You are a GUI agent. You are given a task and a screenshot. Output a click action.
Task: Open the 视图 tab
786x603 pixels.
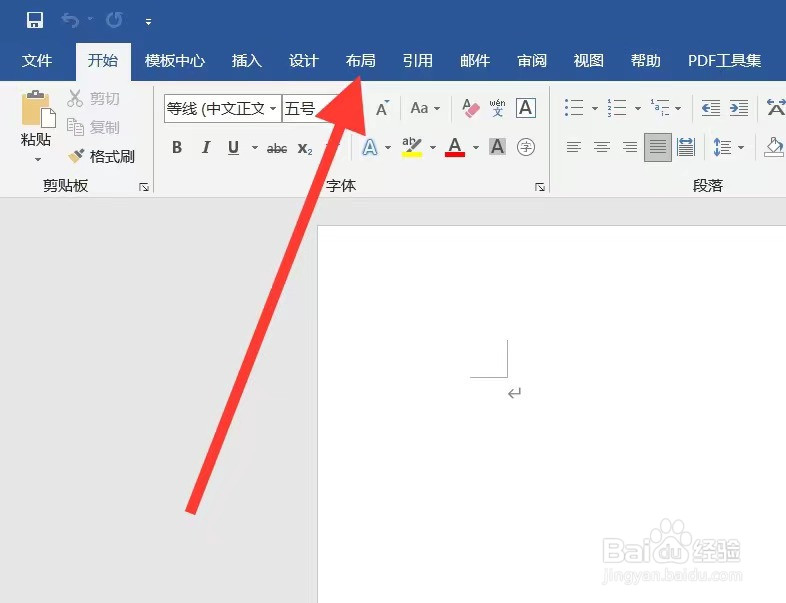click(588, 61)
